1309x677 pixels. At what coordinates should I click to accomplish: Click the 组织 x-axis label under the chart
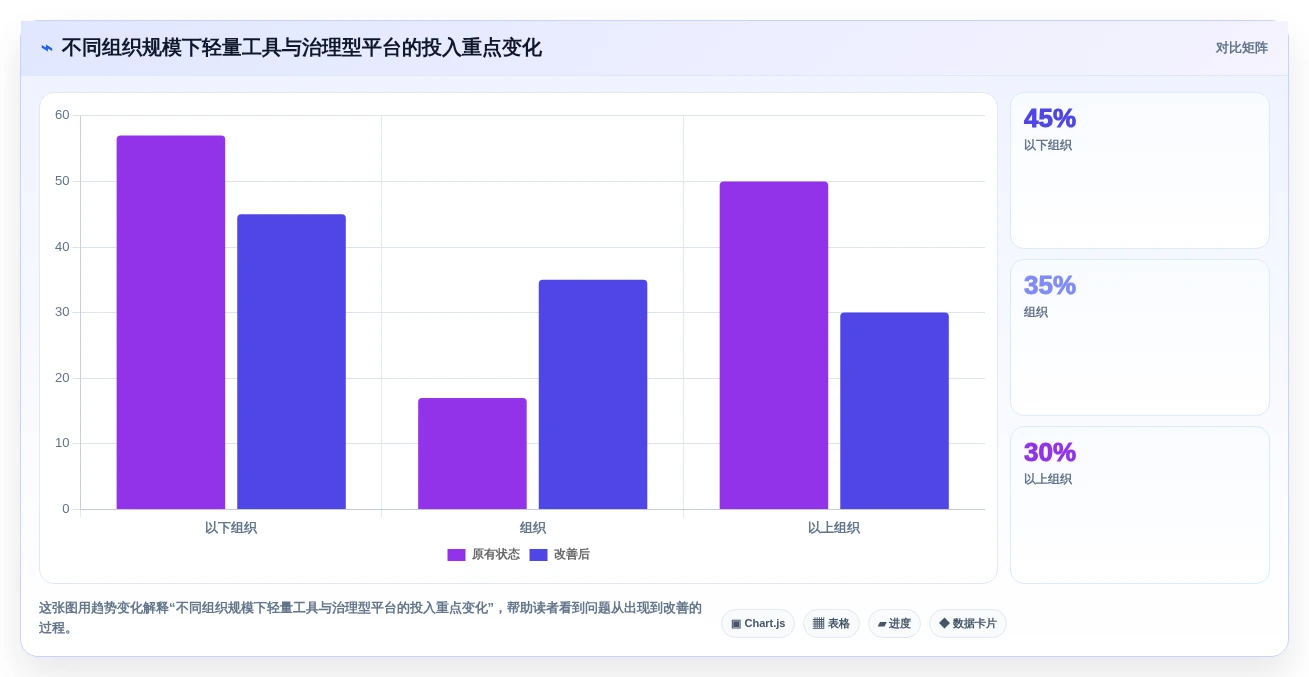pos(533,528)
